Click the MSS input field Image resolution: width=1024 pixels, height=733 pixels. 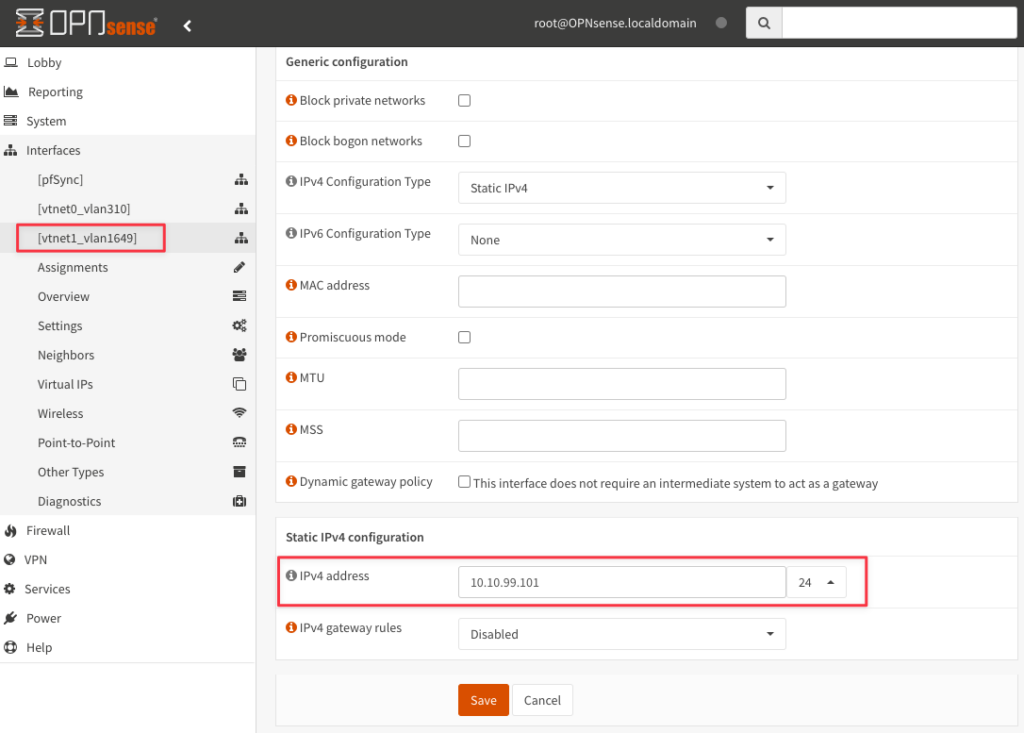622,436
